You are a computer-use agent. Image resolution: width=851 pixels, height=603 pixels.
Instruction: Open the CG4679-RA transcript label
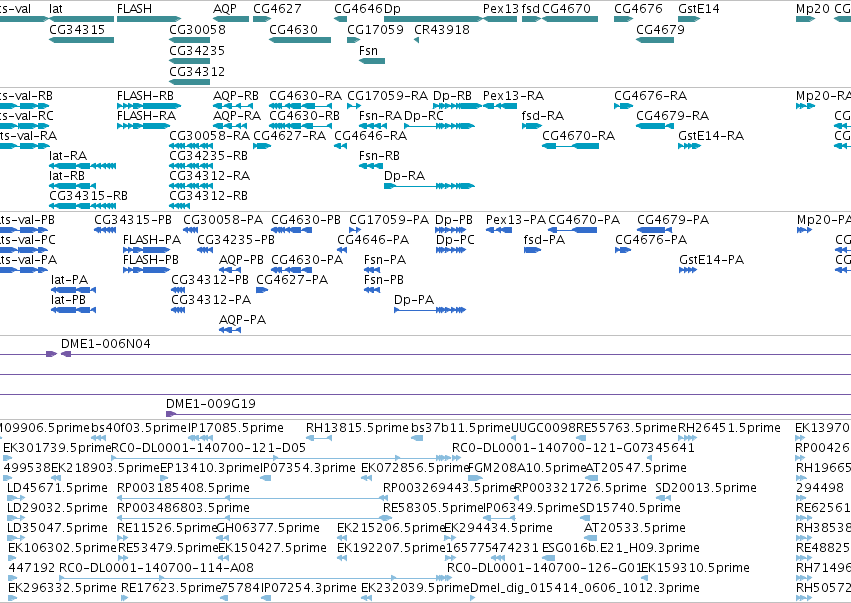click(x=672, y=116)
